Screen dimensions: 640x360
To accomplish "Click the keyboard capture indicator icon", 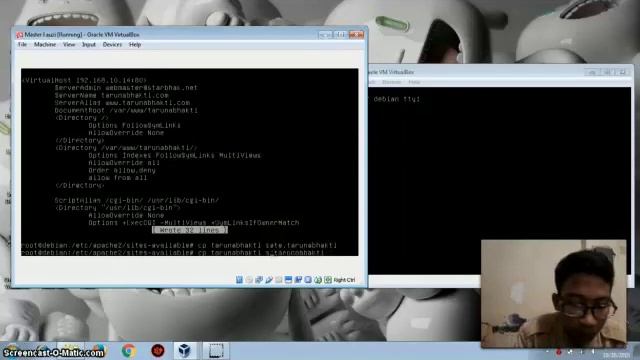I will (328, 280).
